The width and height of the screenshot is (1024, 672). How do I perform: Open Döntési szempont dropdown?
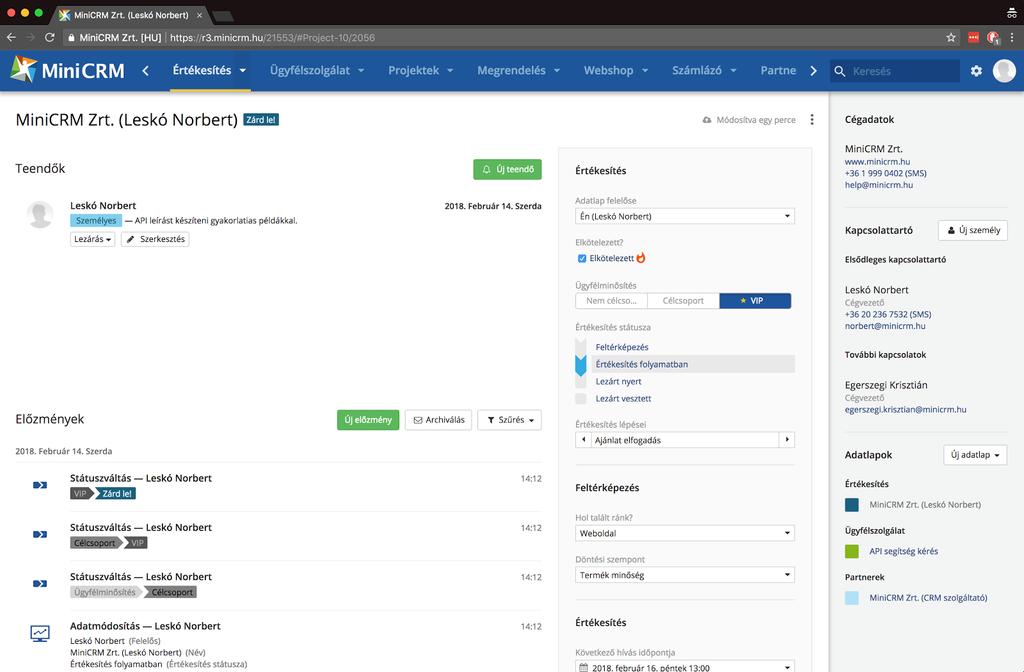click(685, 575)
